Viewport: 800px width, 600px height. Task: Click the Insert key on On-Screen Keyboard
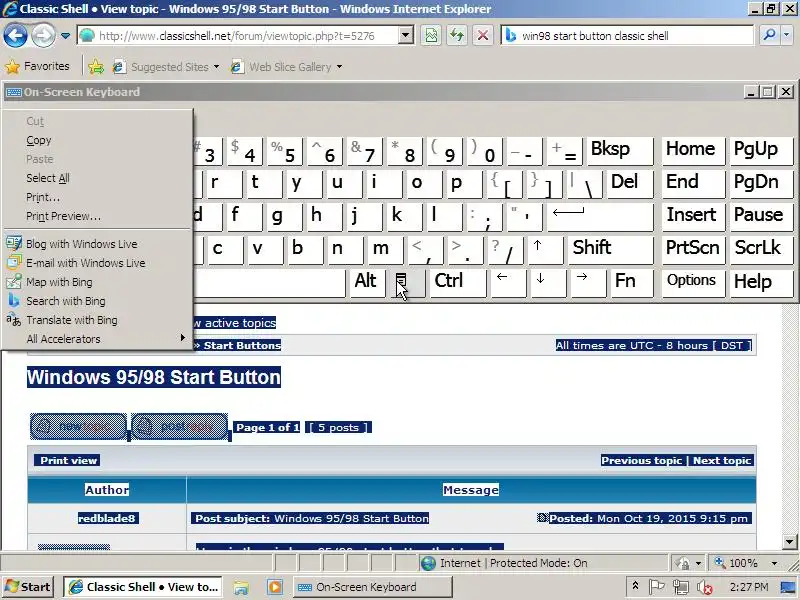coord(693,217)
